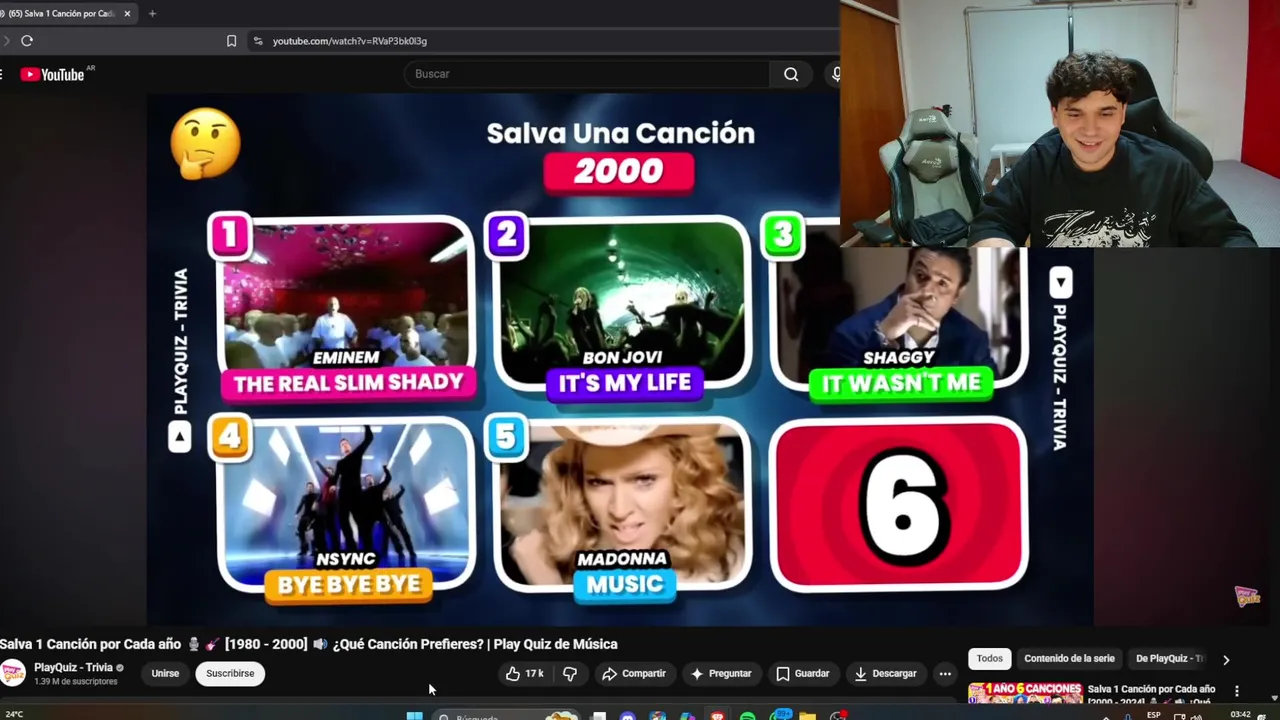The width and height of the screenshot is (1280, 720).
Task: Start voice search with the microphone icon
Action: (835, 74)
